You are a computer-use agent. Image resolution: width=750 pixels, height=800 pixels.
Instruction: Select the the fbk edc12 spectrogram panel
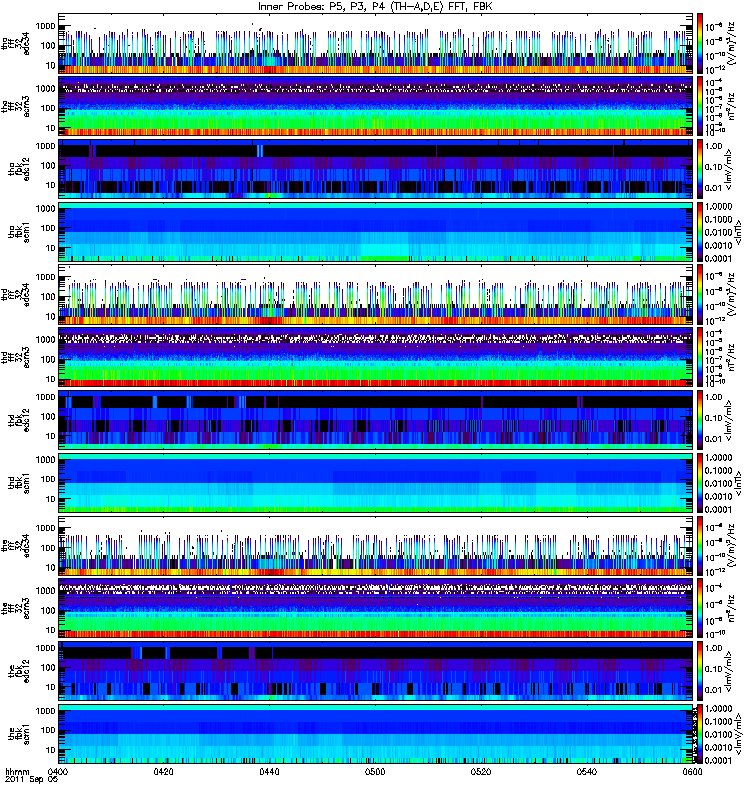(x=376, y=671)
